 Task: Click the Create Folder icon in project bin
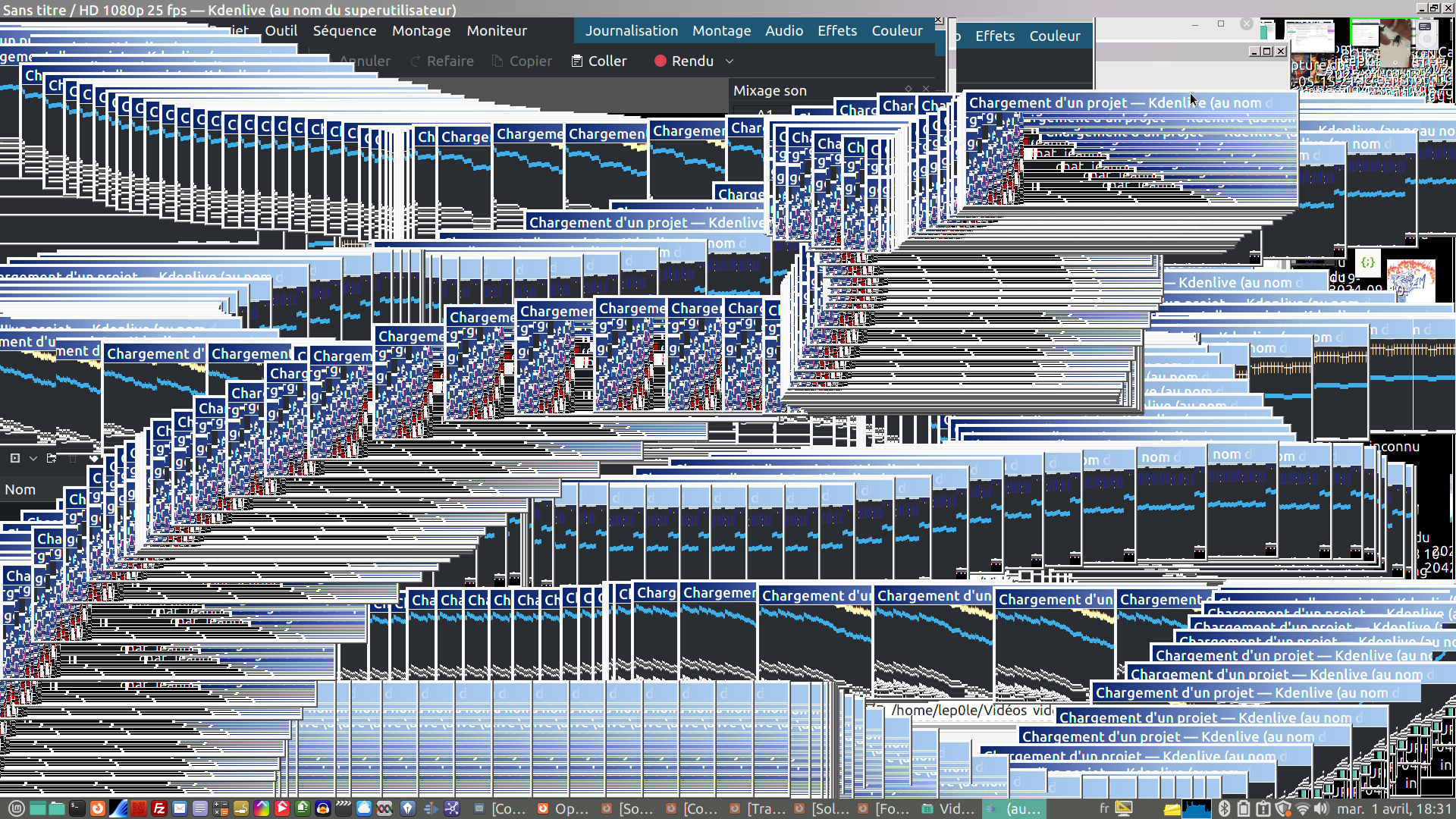coord(52,458)
